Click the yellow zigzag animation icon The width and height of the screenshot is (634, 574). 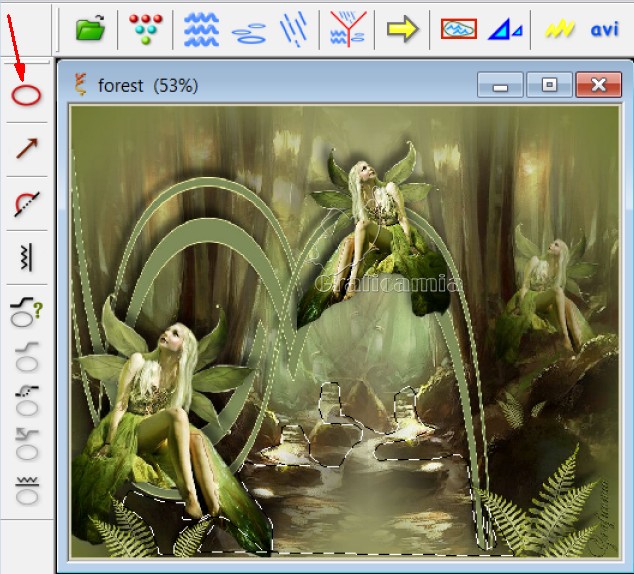point(560,29)
